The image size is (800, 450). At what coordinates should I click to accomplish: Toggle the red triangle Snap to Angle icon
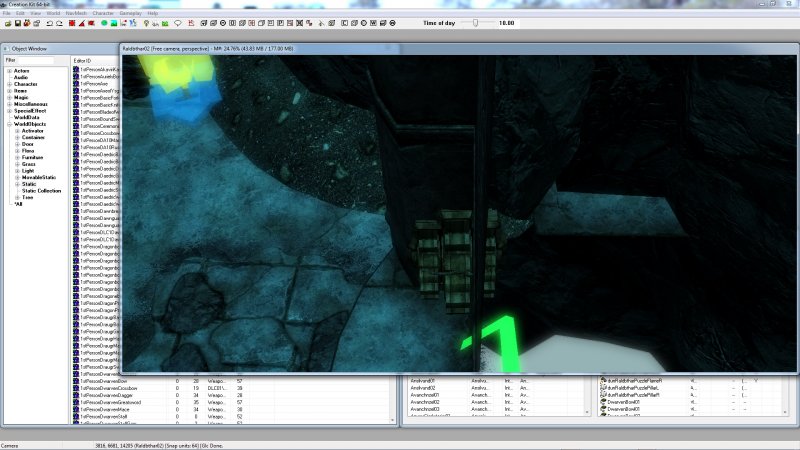[82, 23]
